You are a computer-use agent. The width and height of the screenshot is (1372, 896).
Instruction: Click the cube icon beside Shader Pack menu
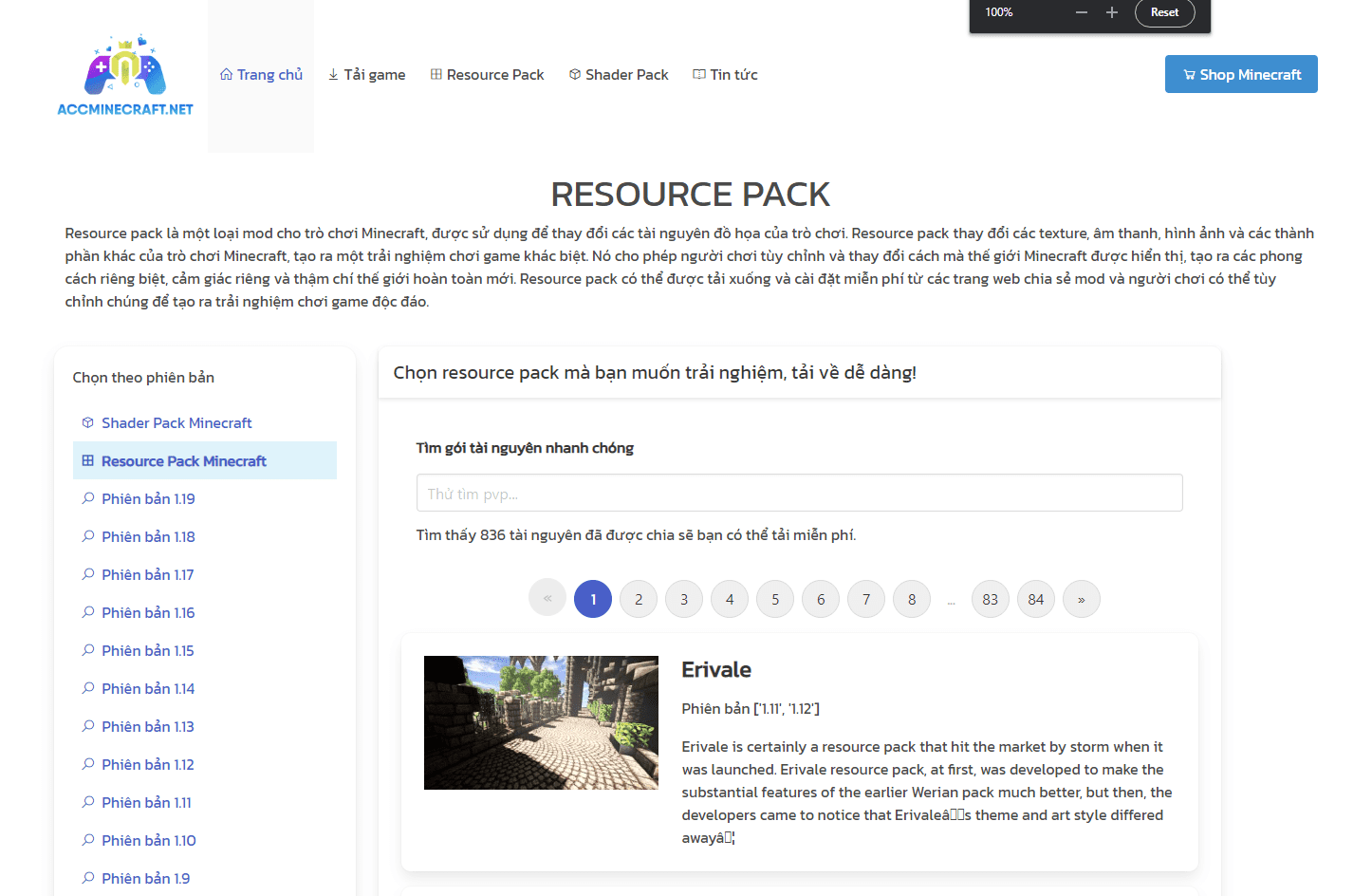click(x=575, y=74)
